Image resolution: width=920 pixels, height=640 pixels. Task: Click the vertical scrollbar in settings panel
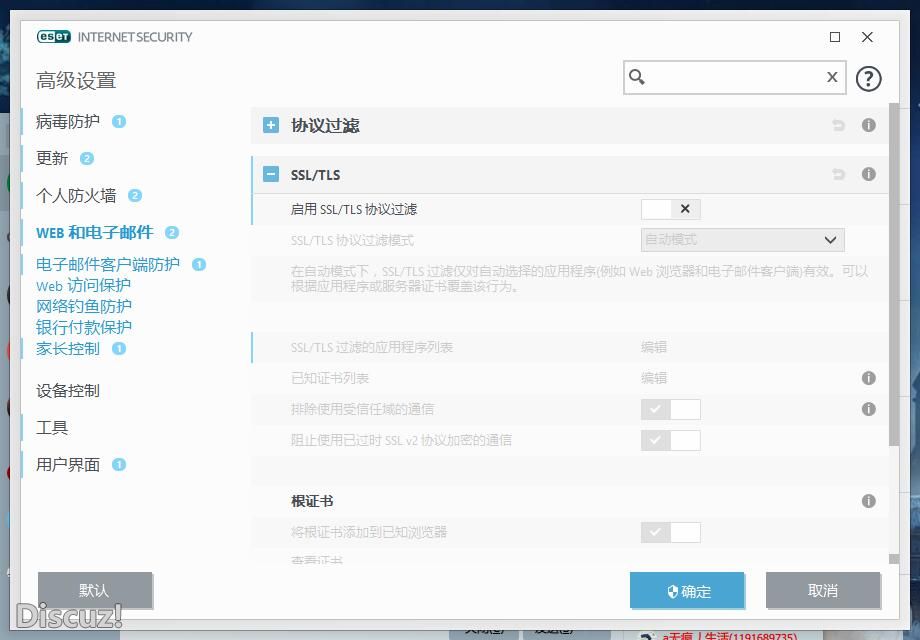pyautogui.click(x=893, y=300)
